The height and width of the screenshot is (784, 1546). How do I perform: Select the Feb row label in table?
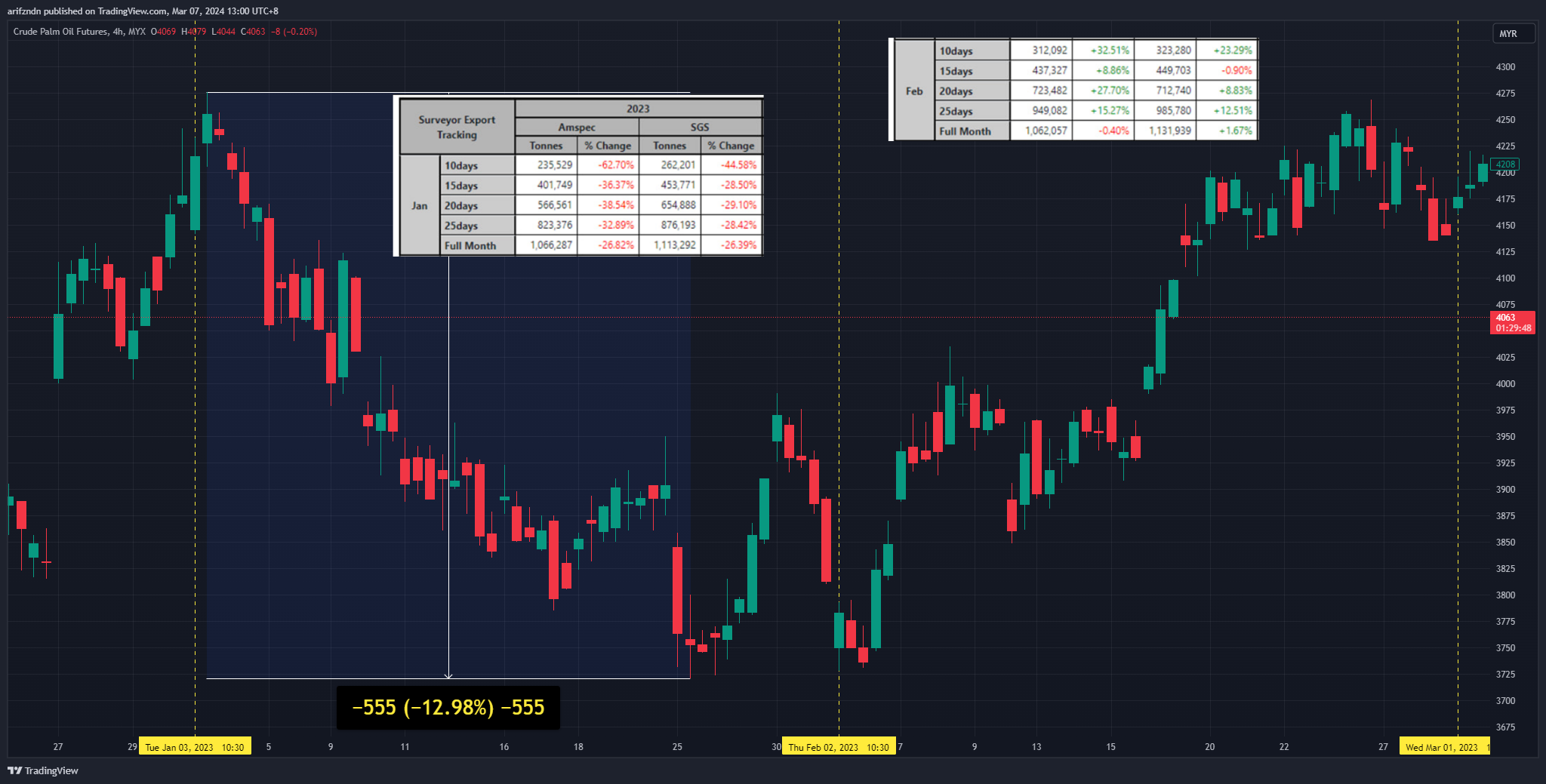click(914, 91)
